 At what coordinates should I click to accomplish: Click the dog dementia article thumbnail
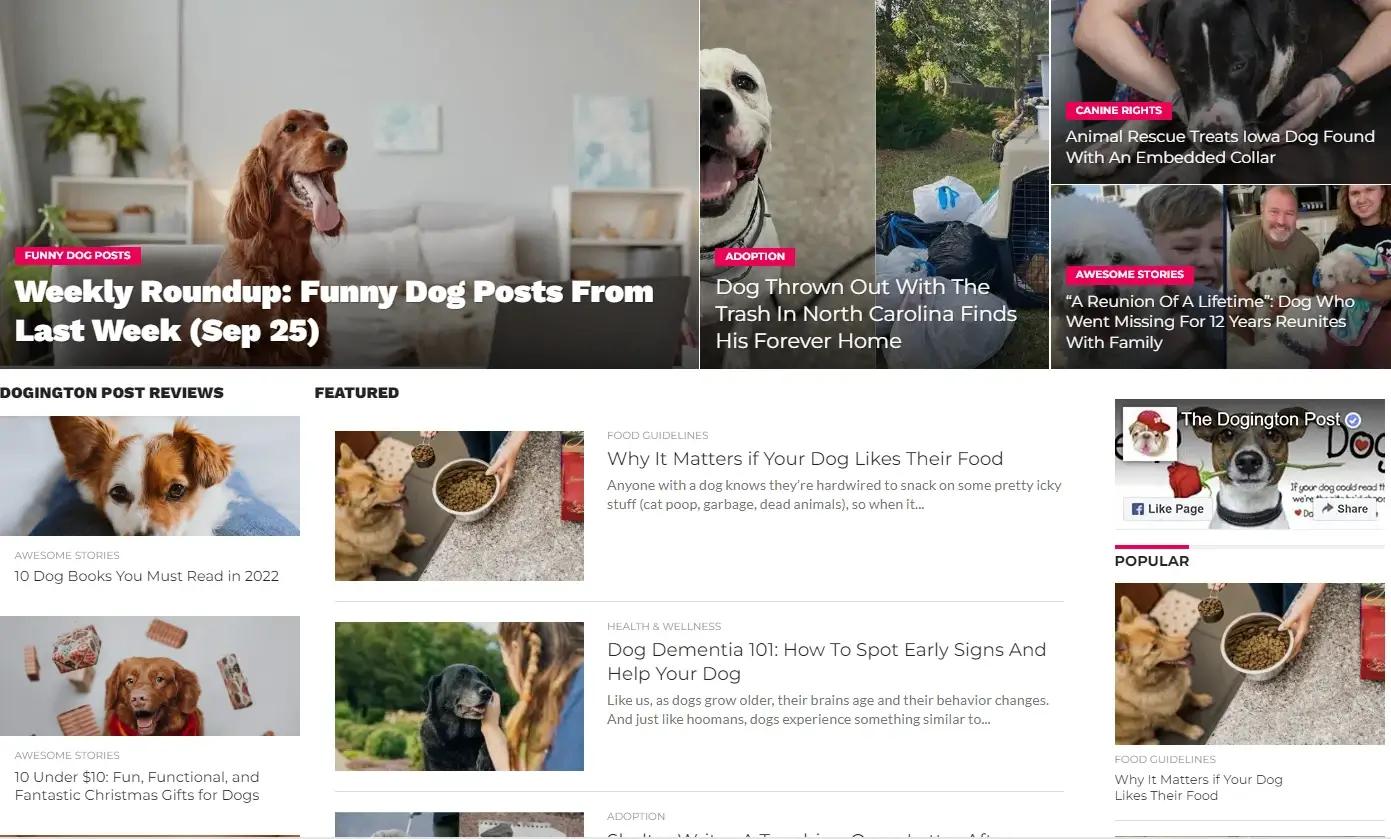point(459,696)
